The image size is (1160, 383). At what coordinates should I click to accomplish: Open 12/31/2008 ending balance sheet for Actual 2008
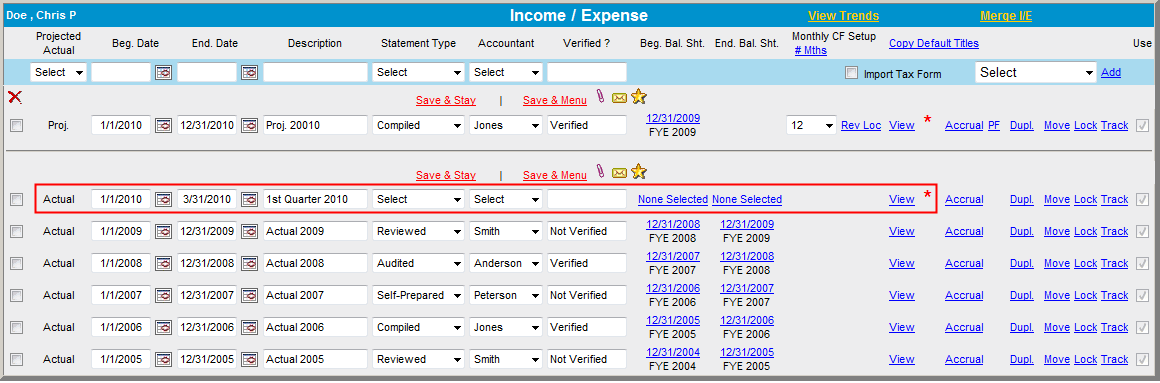coord(747,256)
